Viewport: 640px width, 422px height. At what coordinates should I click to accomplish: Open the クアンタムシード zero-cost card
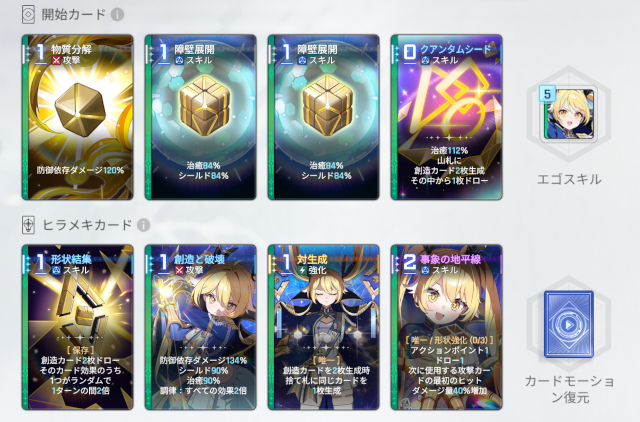click(x=447, y=117)
